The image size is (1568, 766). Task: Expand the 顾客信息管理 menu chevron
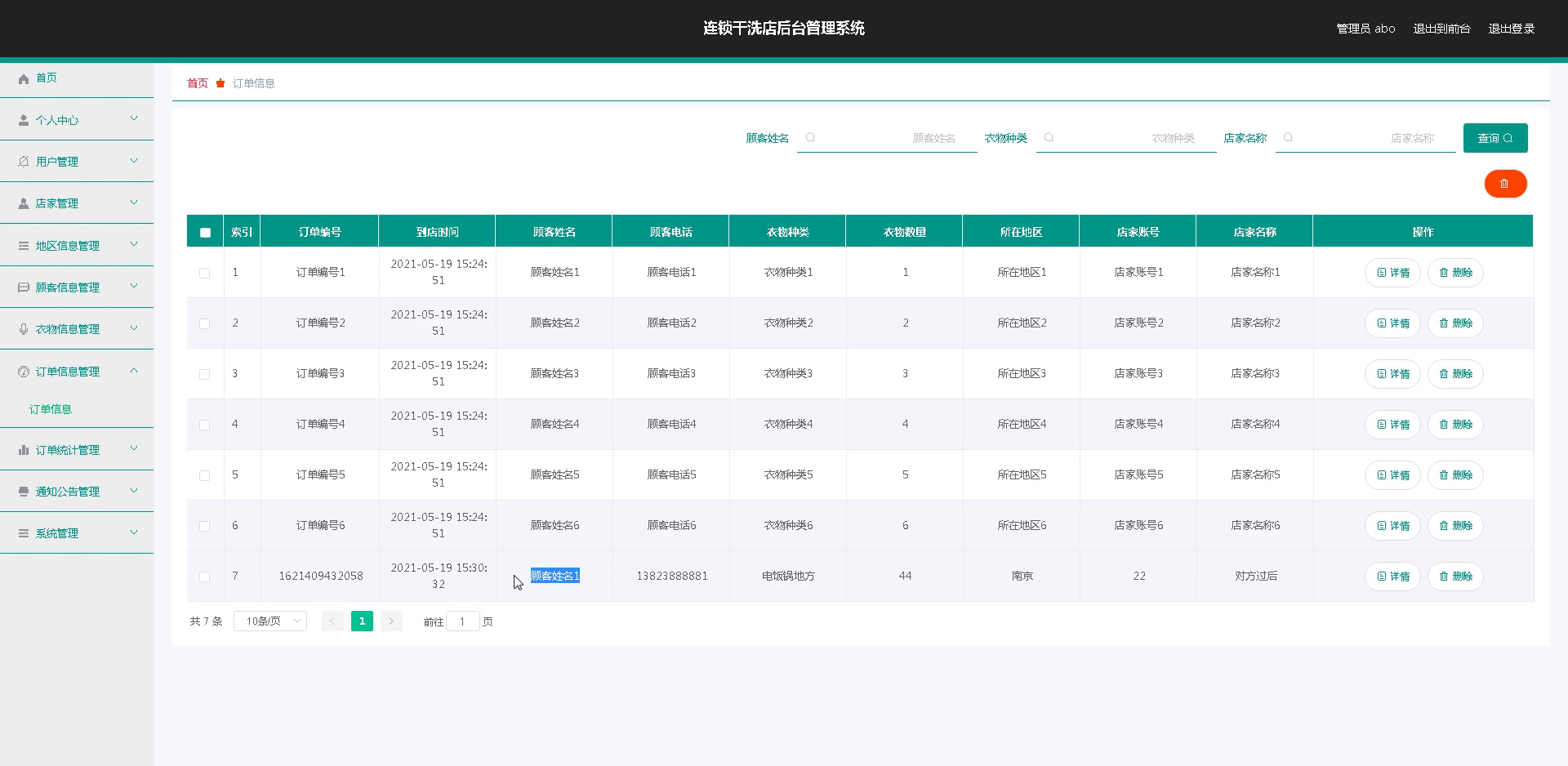point(134,287)
